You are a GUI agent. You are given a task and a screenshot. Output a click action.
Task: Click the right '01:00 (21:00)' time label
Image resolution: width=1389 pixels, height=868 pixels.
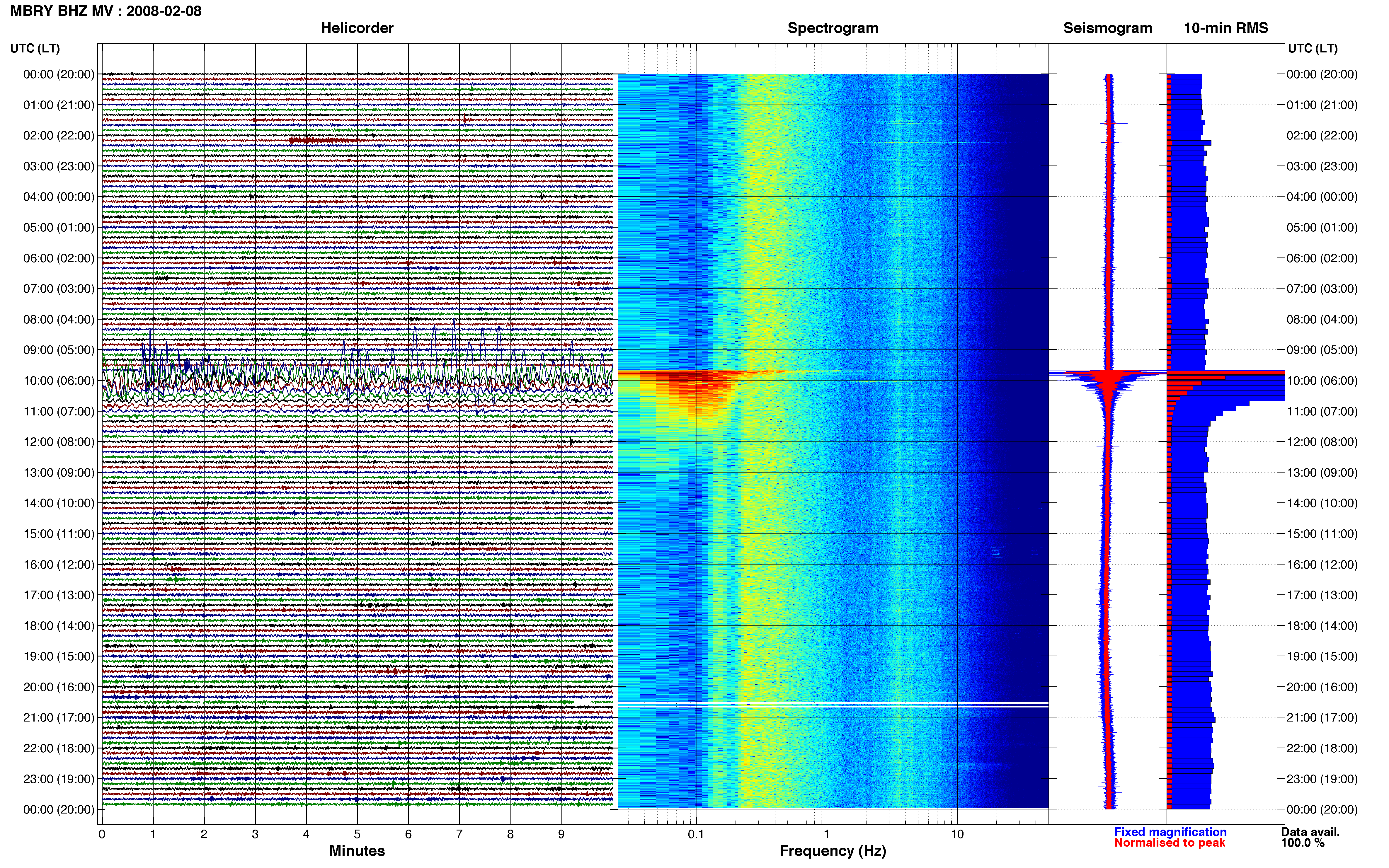(x=1322, y=105)
